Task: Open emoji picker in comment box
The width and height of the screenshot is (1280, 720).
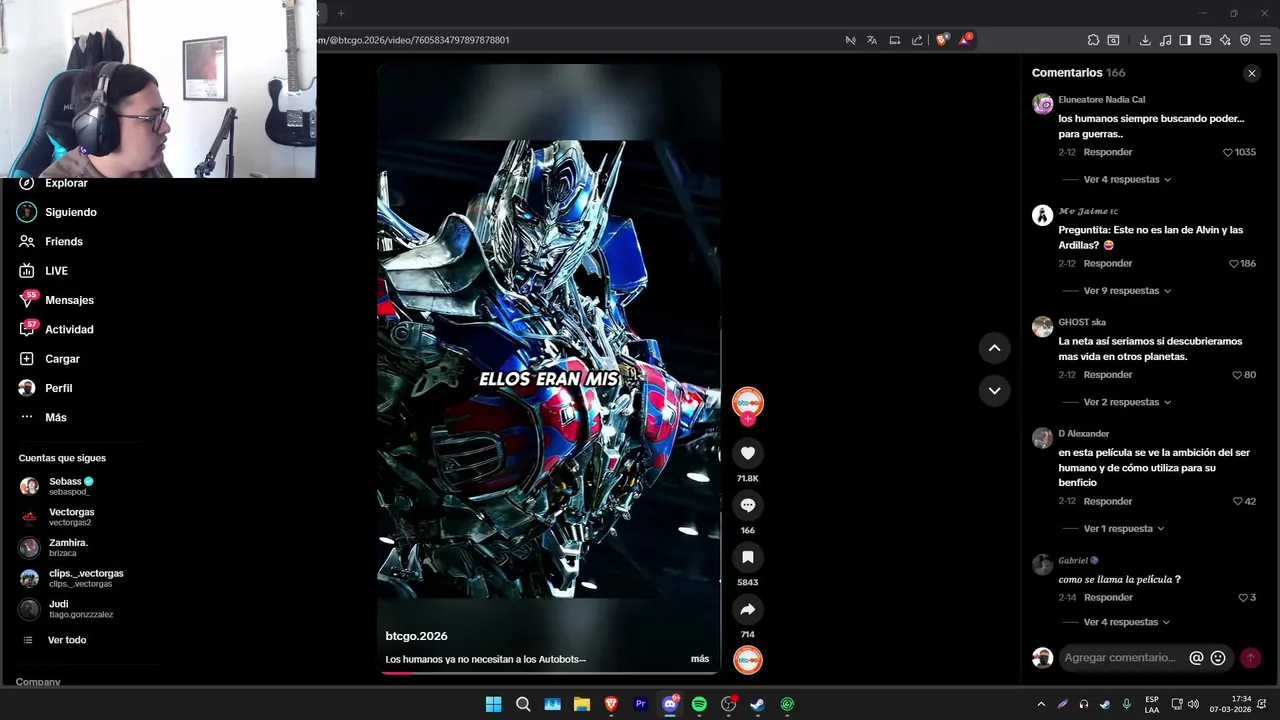Action: (x=1218, y=658)
